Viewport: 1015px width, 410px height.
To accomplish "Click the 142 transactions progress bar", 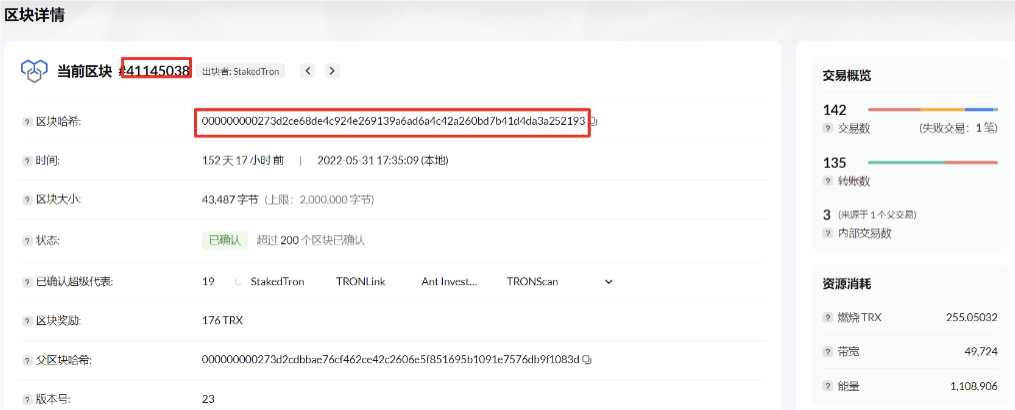I will pos(932,109).
